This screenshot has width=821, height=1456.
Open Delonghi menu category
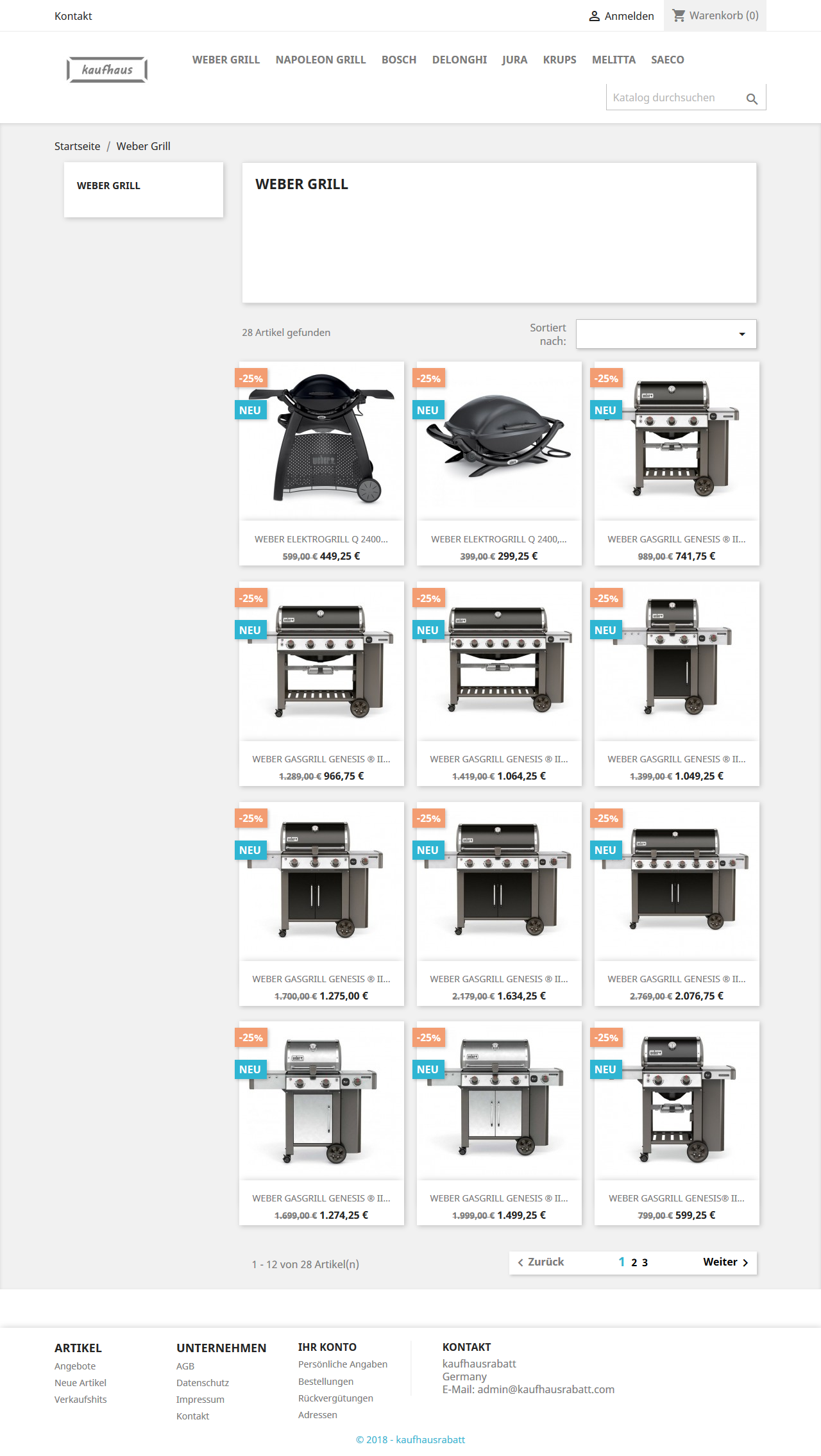pyautogui.click(x=459, y=60)
